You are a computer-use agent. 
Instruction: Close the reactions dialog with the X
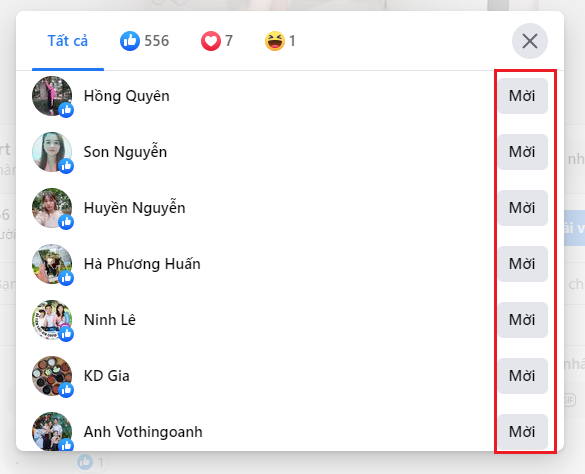coord(529,41)
